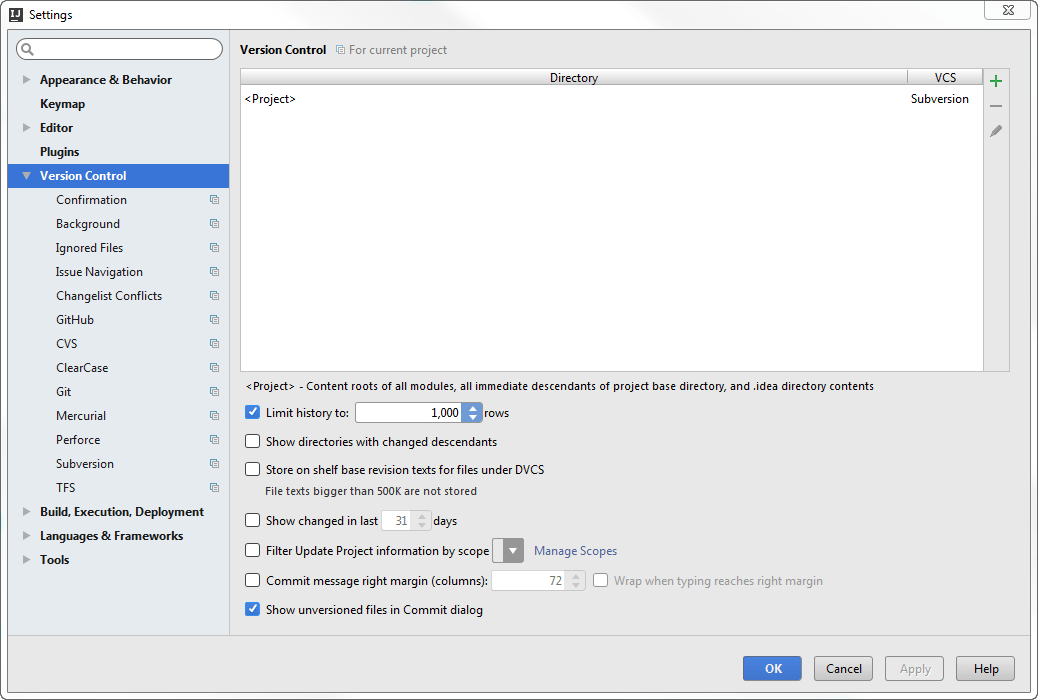
Task: Open the Ignored Files settings page
Action: (89, 247)
